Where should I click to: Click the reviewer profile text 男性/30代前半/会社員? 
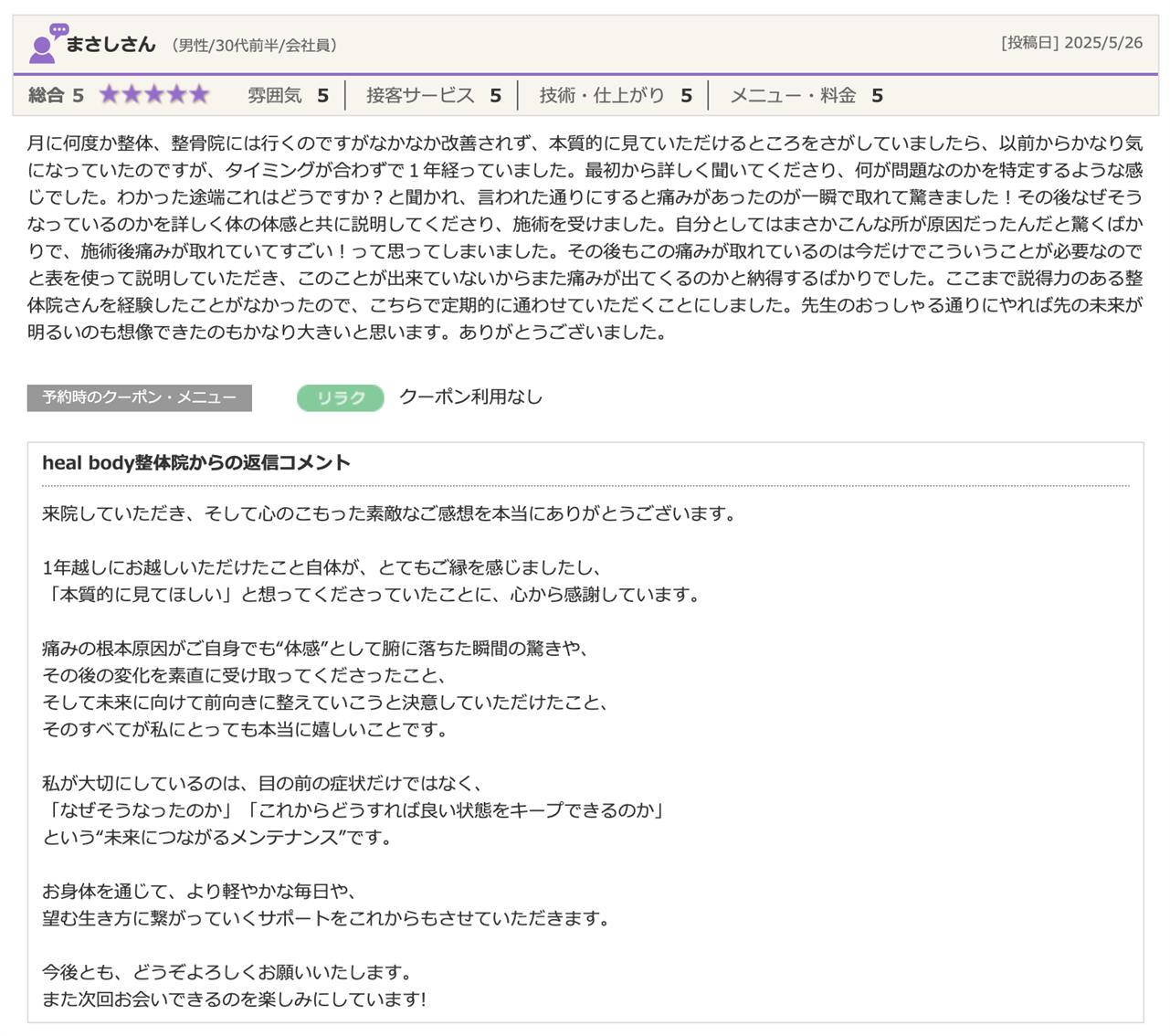coord(254,45)
